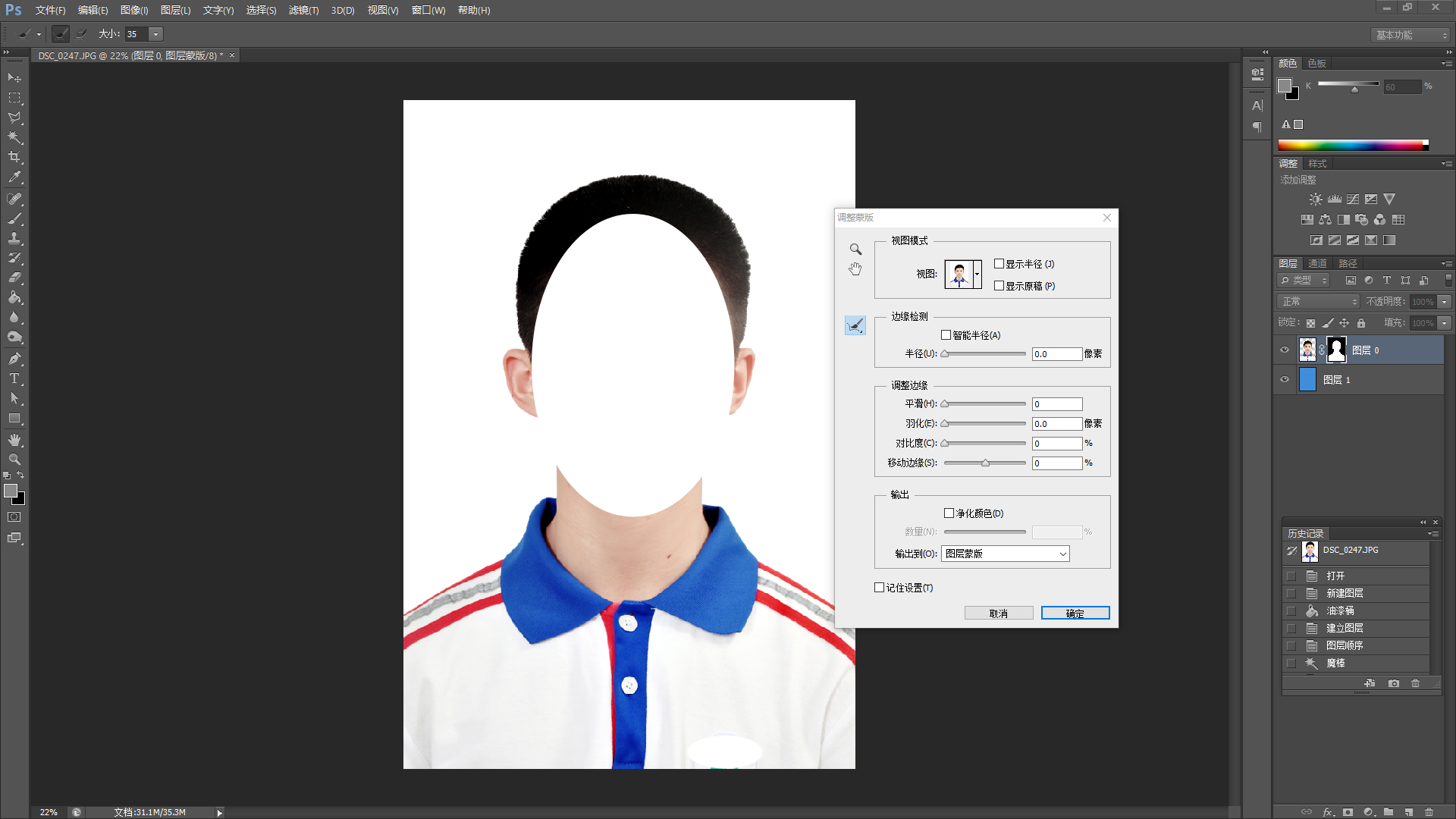Select the Zoom tool in toolbox
The width and height of the screenshot is (1456, 819).
coord(14,460)
